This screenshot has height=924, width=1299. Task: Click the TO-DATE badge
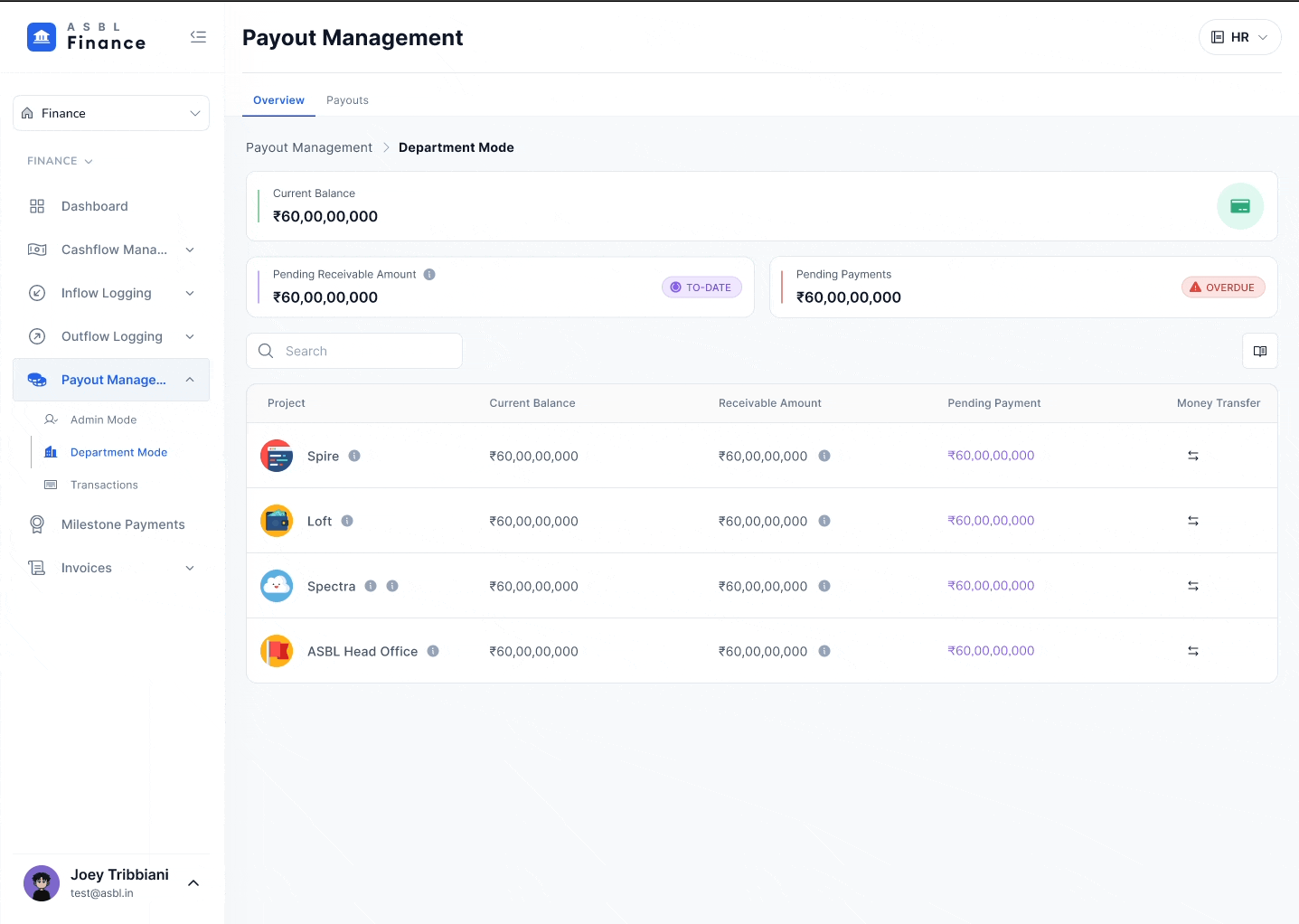pyautogui.click(x=701, y=288)
